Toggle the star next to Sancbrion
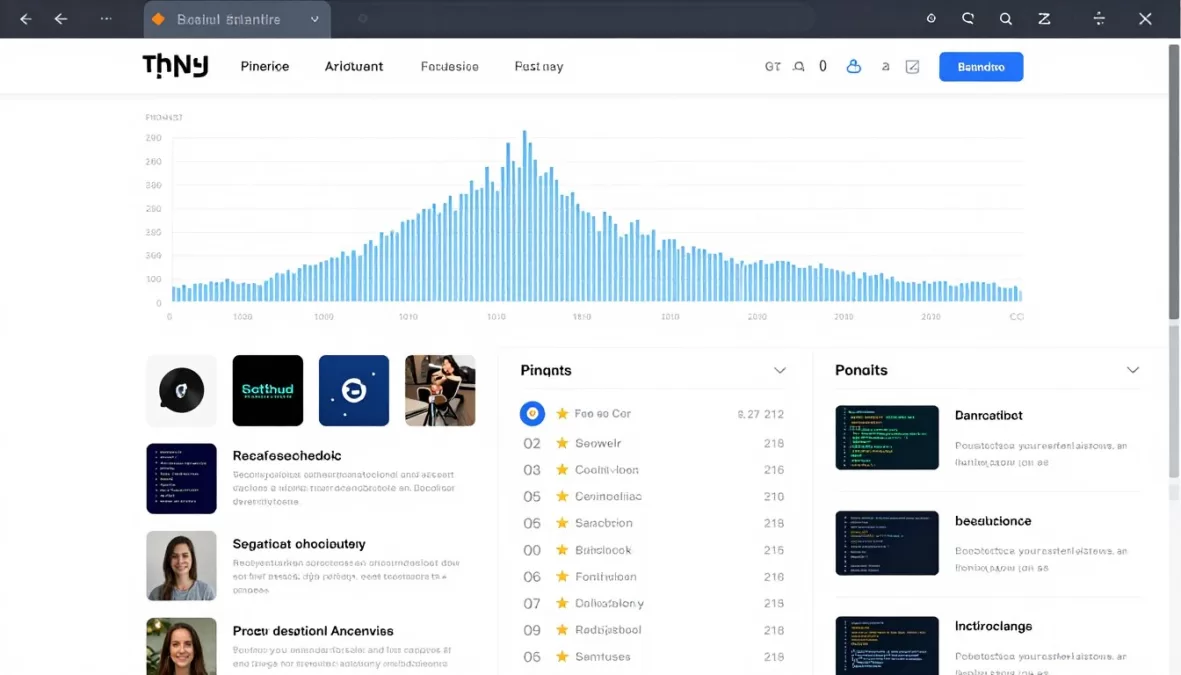Screen dimensions: 1181x675 pos(562,523)
